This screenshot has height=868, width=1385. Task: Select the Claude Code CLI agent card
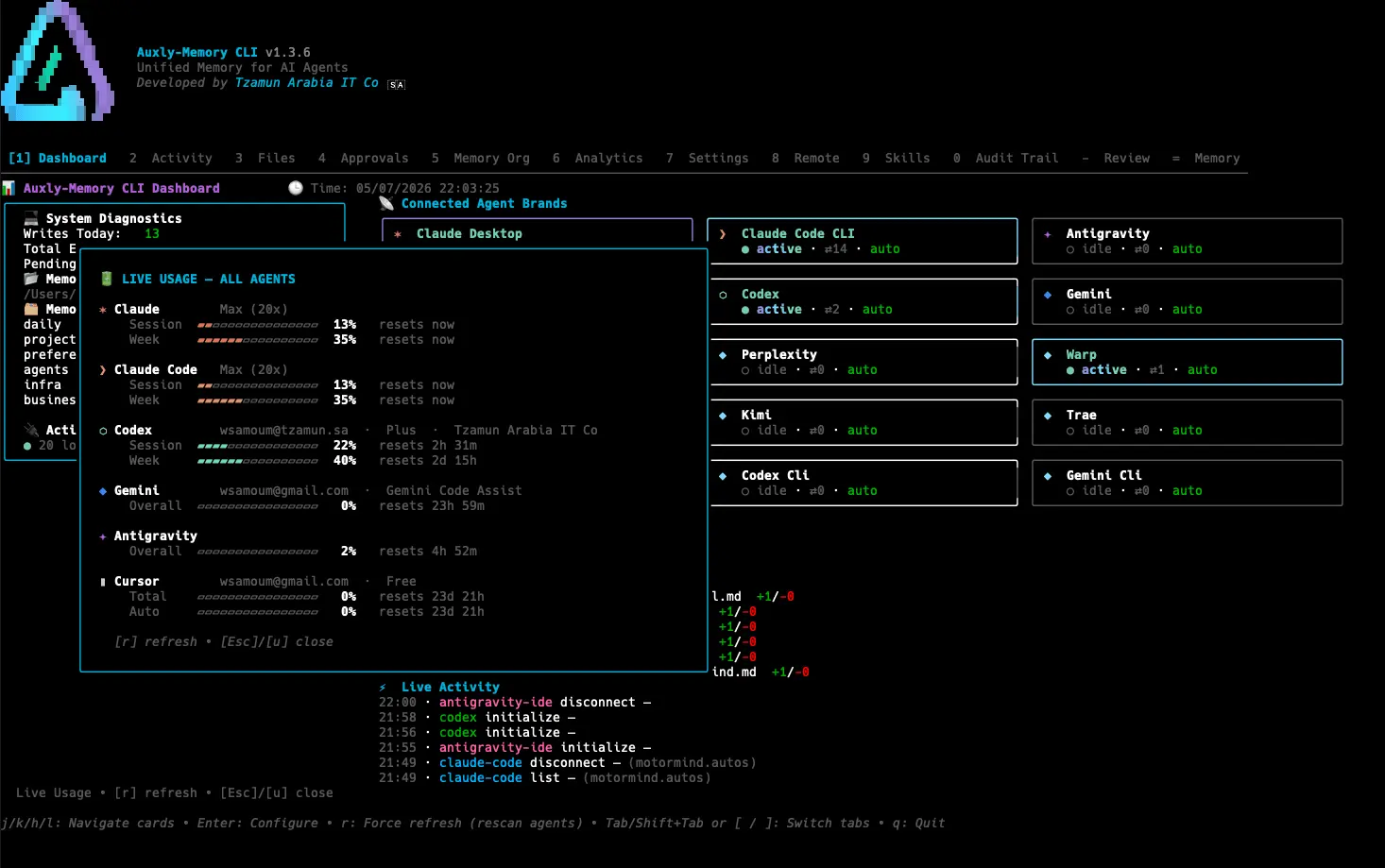(863, 242)
